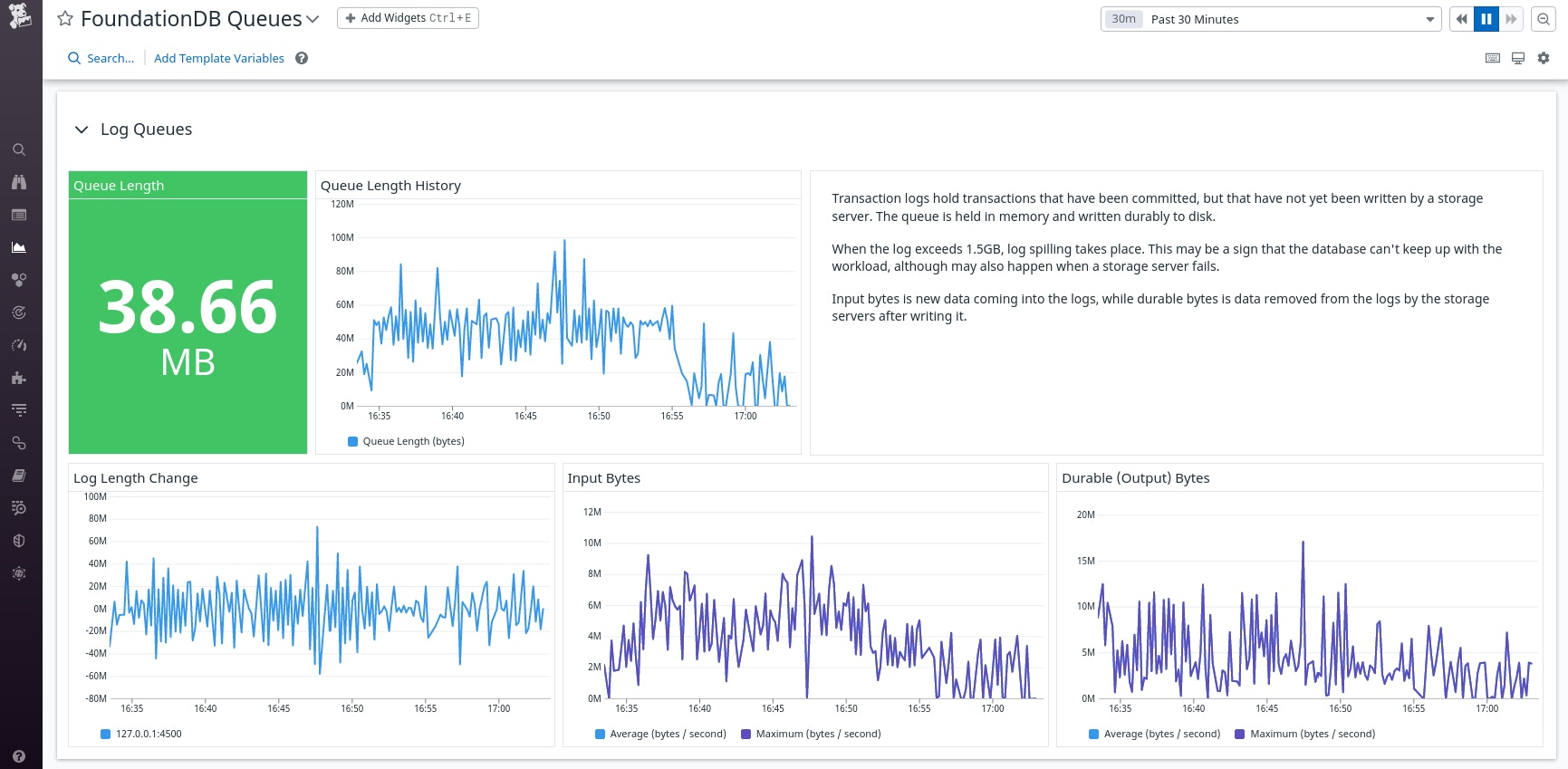Open the Dashboards area-chart icon in the sidebar

(19, 247)
